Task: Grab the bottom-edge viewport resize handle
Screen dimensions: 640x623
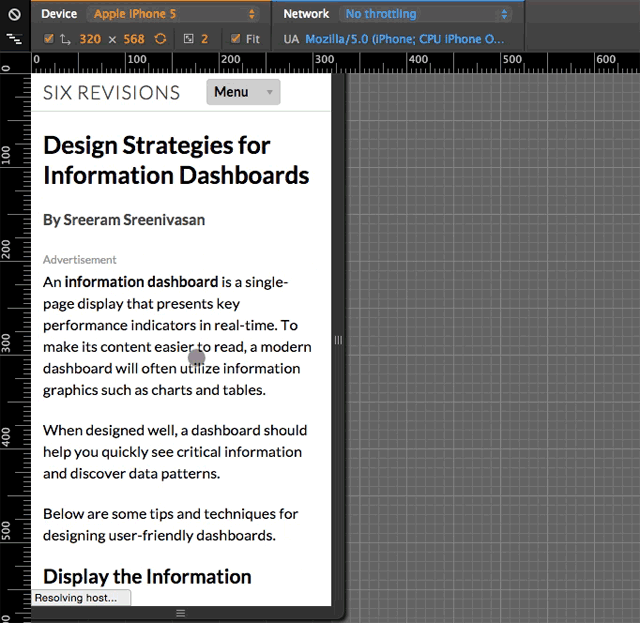Action: tap(181, 613)
